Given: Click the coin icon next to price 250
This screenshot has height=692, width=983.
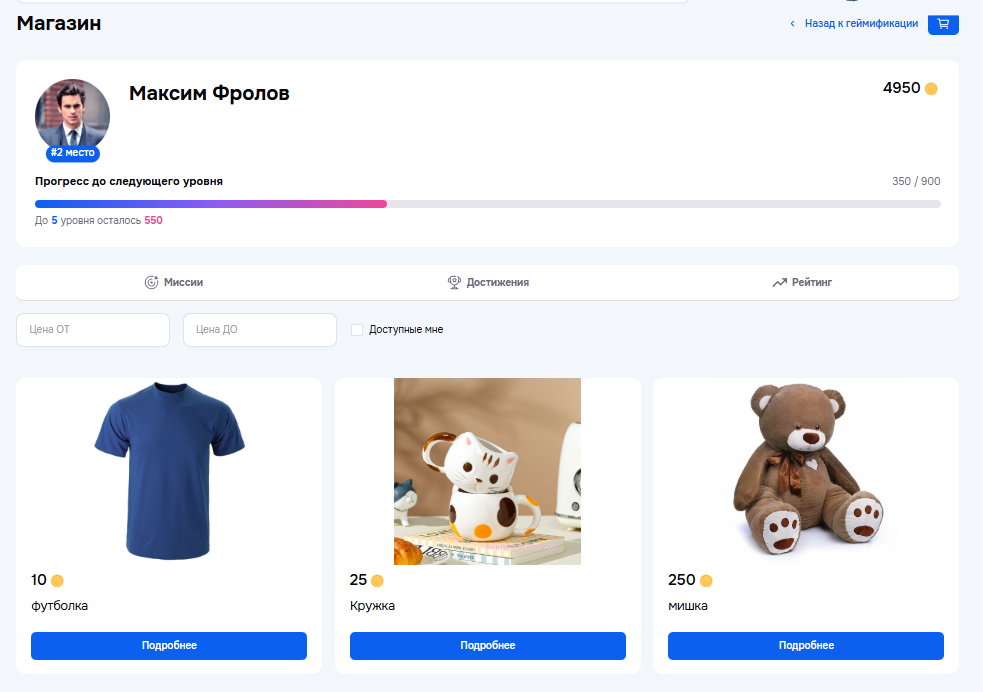Looking at the screenshot, I should (706, 581).
